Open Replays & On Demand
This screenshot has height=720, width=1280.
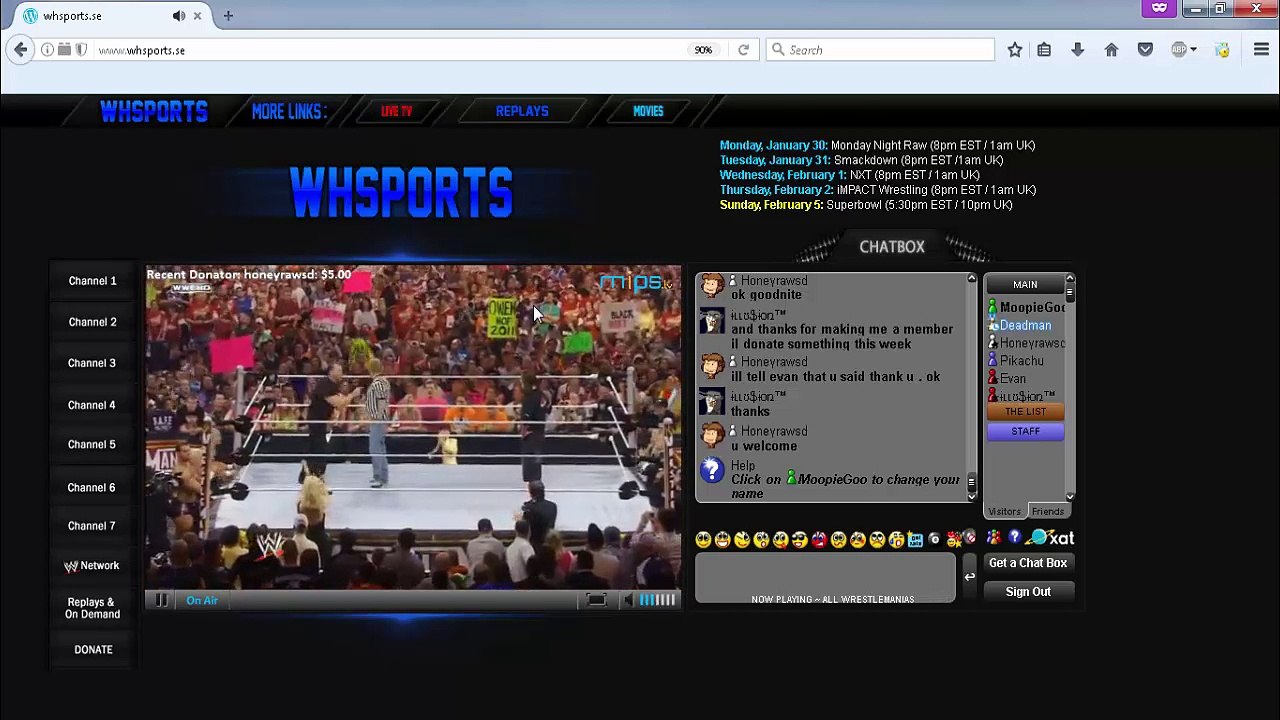(92, 608)
